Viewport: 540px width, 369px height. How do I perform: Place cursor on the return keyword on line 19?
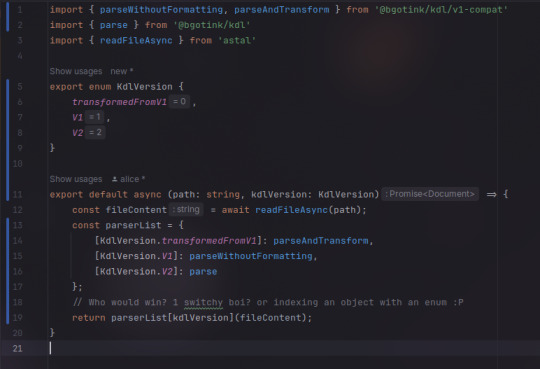tap(89, 318)
